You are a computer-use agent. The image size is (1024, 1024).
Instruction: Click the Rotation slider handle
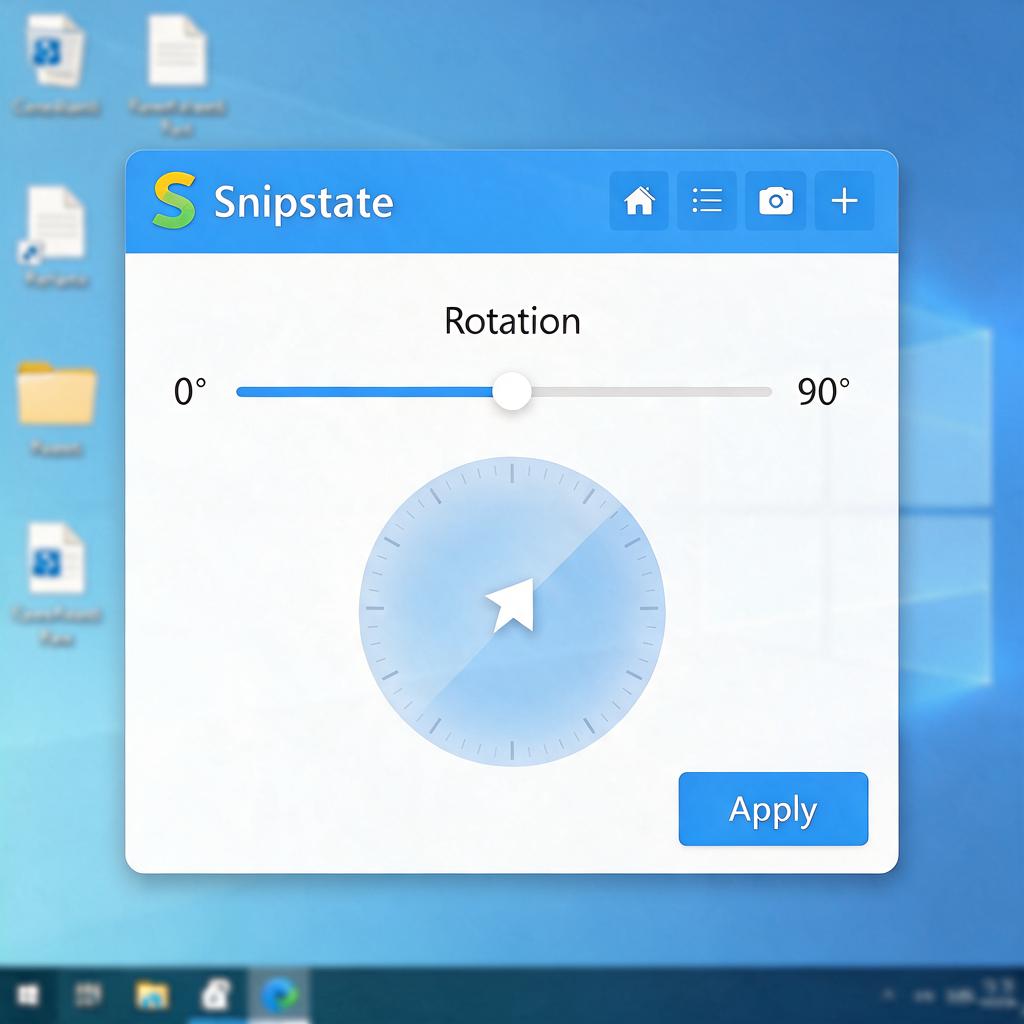click(512, 391)
